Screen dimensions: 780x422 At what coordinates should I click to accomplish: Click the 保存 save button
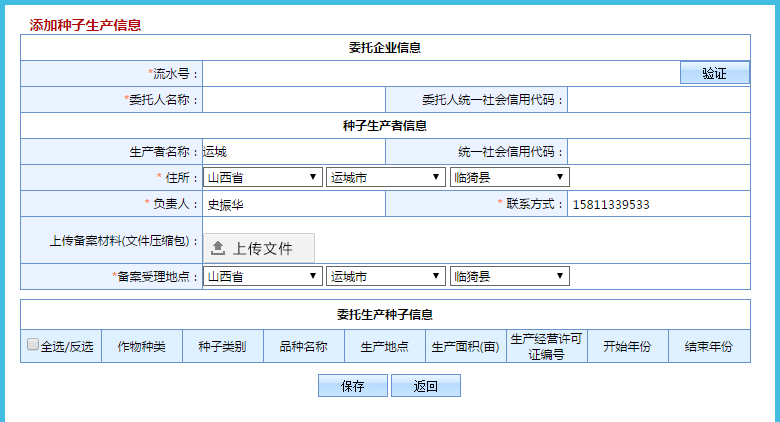[353, 386]
